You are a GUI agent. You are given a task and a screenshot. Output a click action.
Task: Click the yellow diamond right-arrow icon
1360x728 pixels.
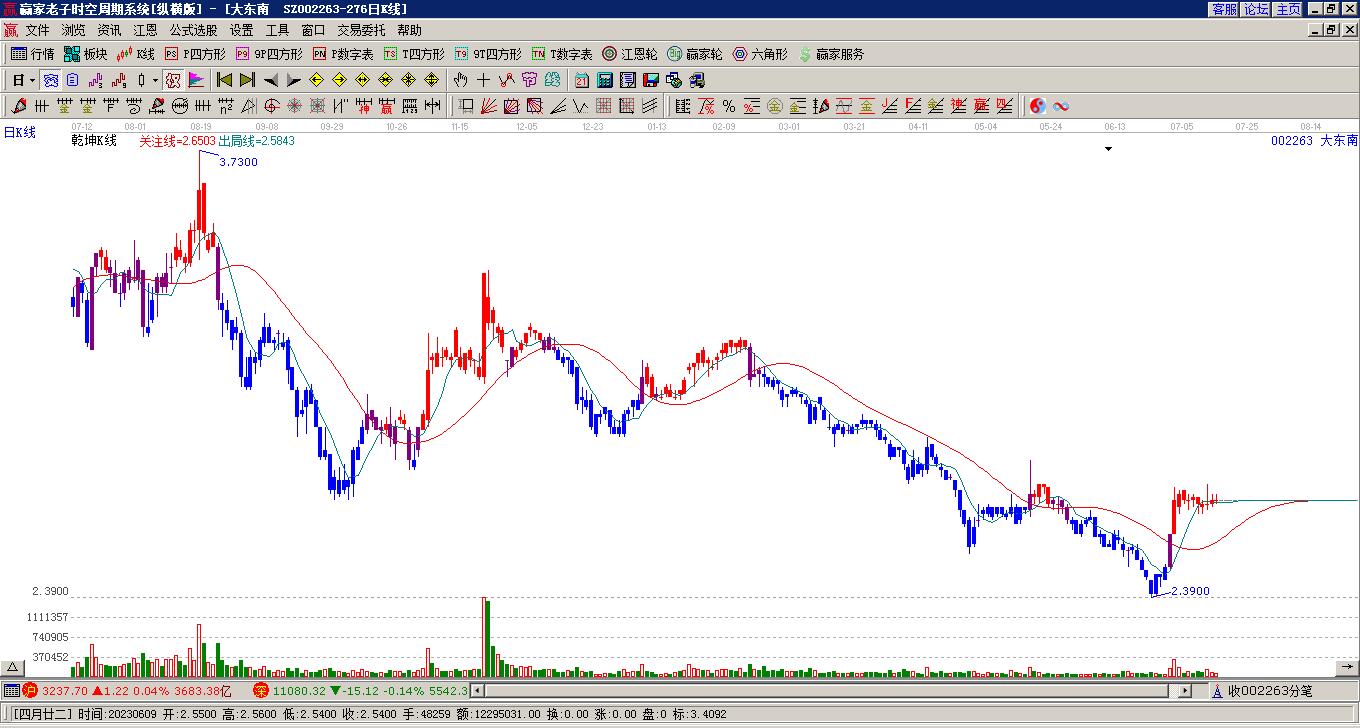point(339,80)
